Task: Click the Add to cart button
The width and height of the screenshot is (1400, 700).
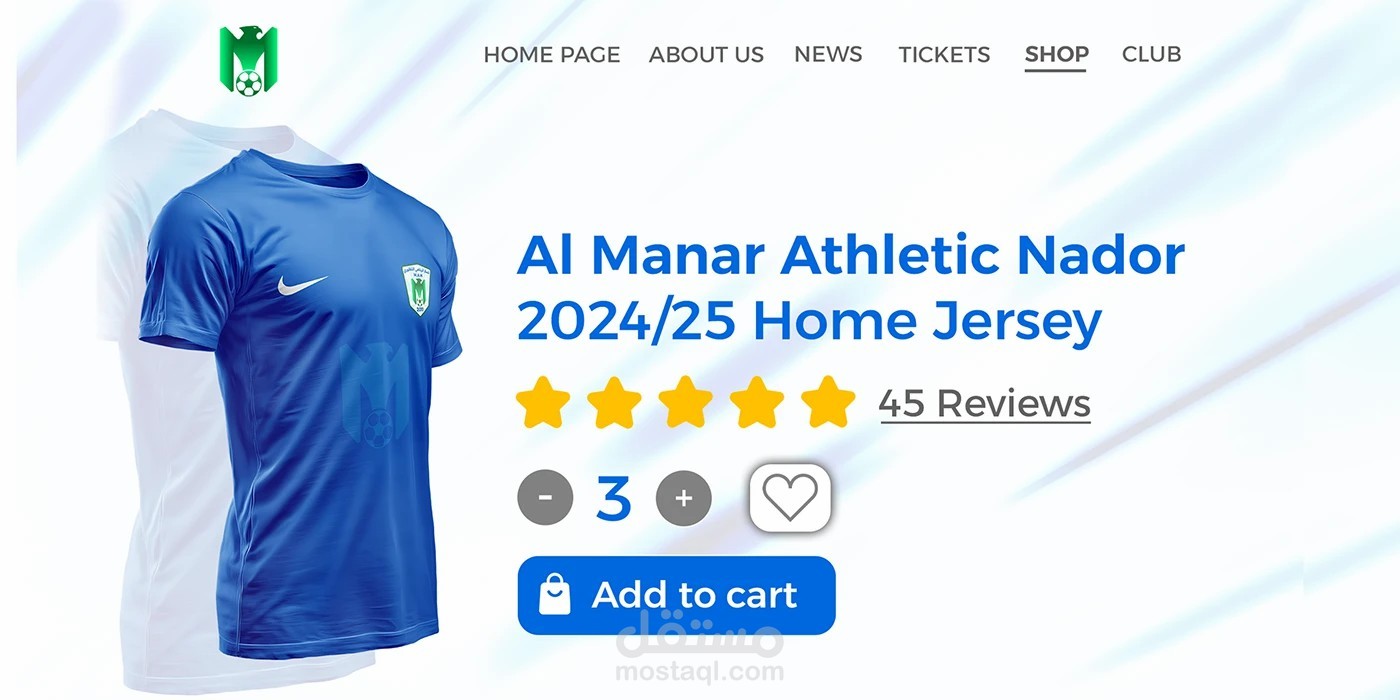Action: click(676, 595)
